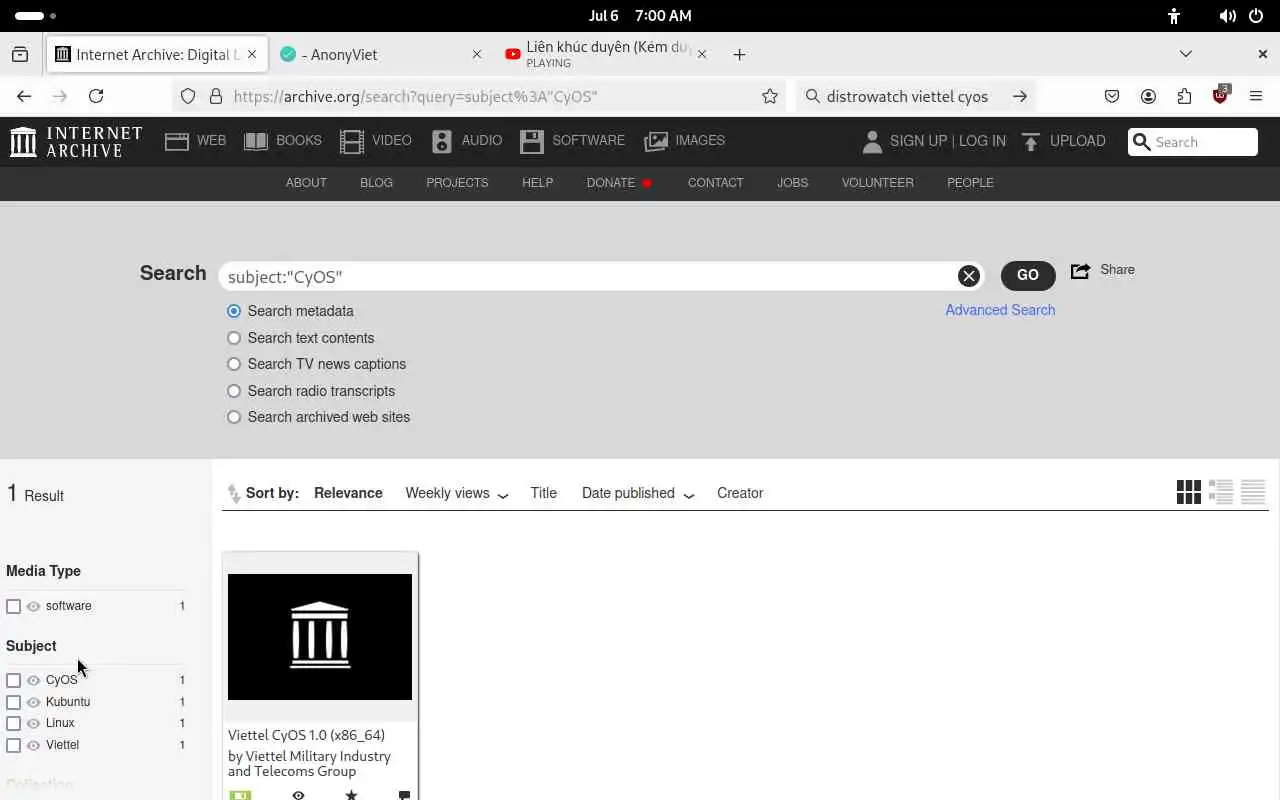Click the Share icon

pos(1080,271)
